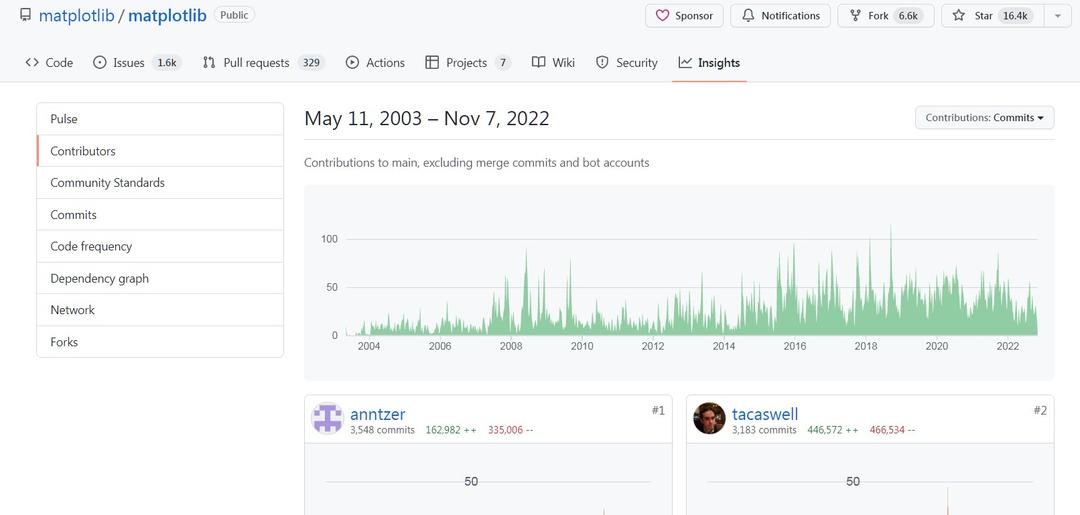The image size is (1080, 515).
Task: Open the Contributions: Commits dropdown
Action: 984,118
